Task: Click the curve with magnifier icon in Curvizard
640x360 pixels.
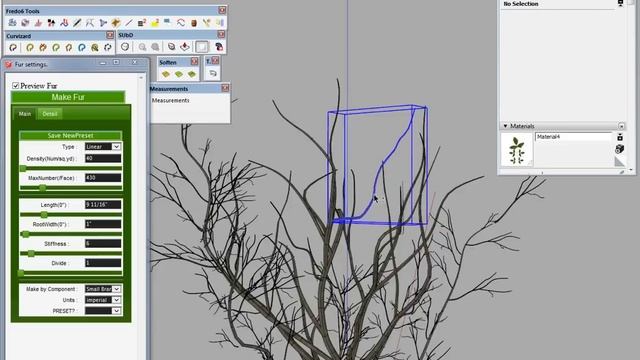Action: coord(95,47)
